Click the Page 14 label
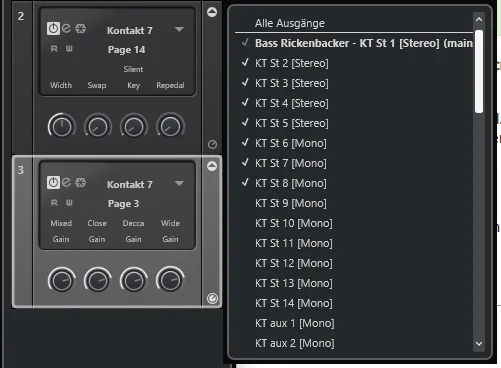Screen dimensions: 501x368 coord(126,50)
